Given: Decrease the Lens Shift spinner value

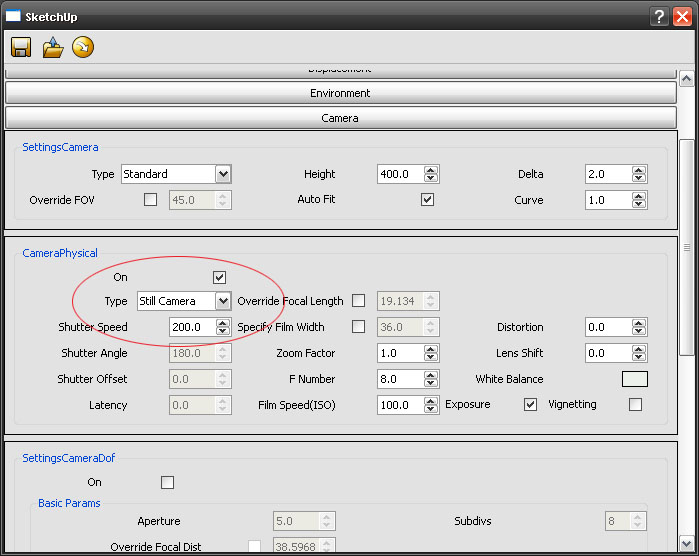Looking at the screenshot, I should [x=638, y=357].
